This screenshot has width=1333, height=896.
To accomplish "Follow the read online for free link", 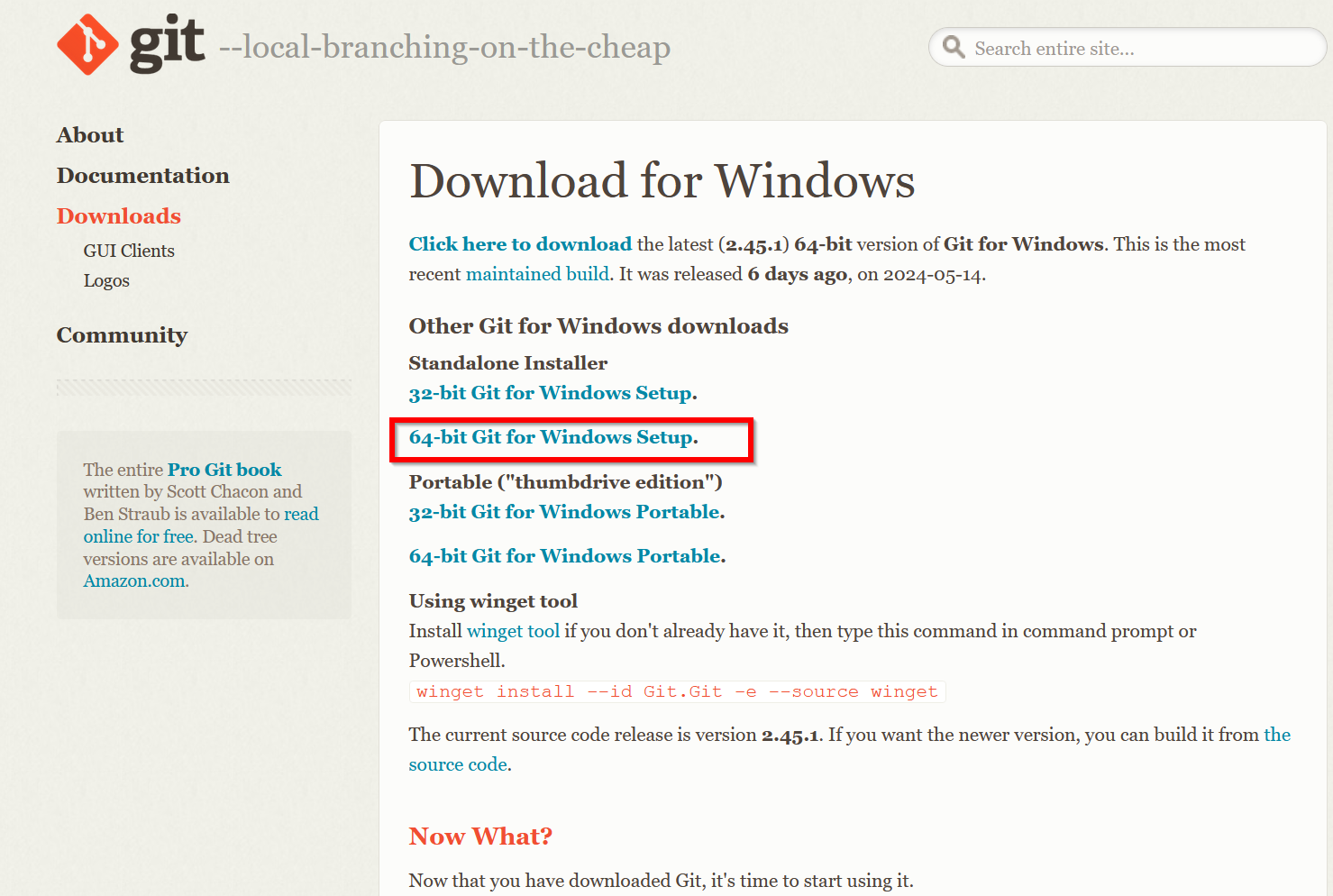I will [x=201, y=526].
